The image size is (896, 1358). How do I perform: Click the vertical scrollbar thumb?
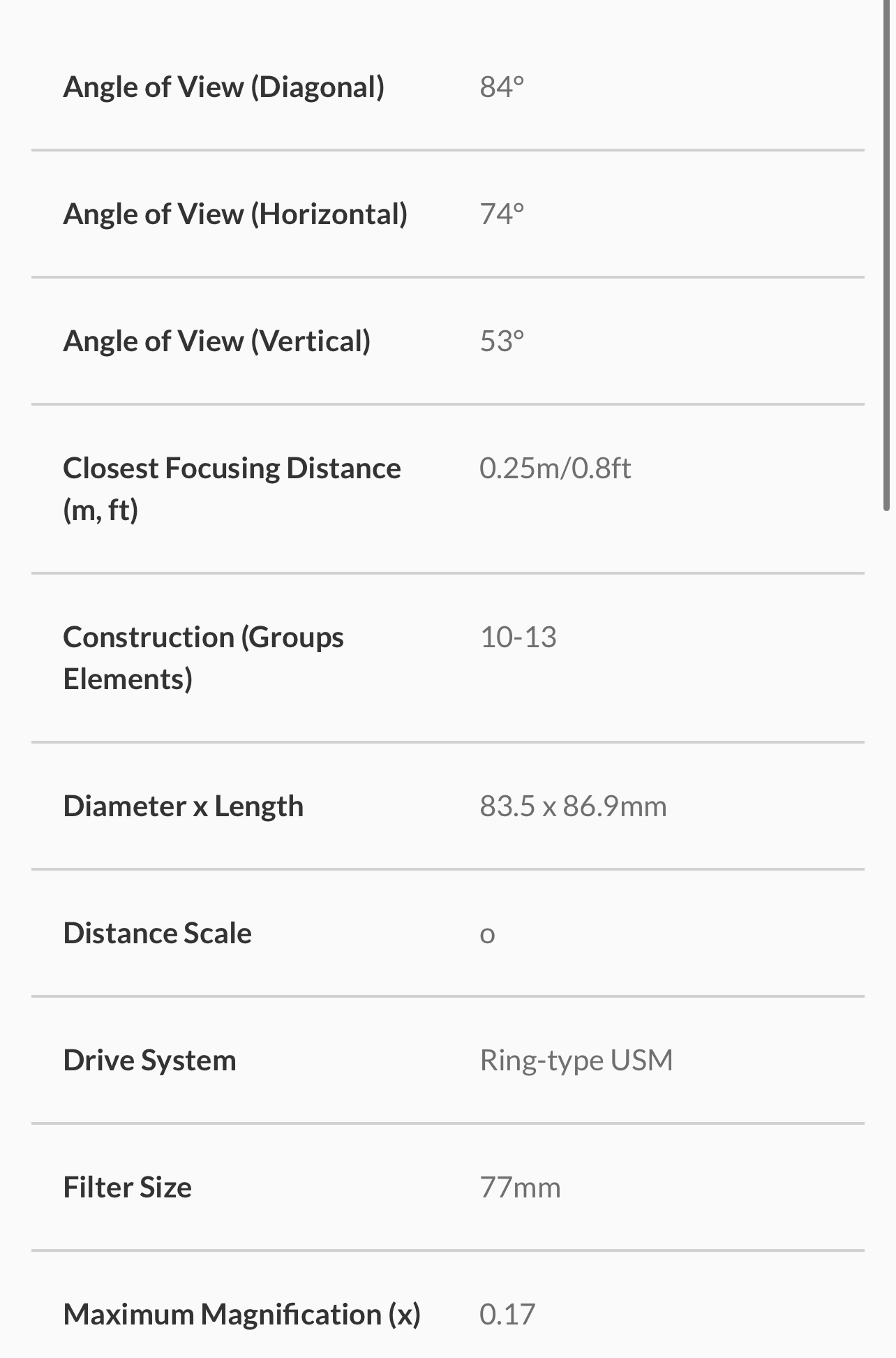887,255
